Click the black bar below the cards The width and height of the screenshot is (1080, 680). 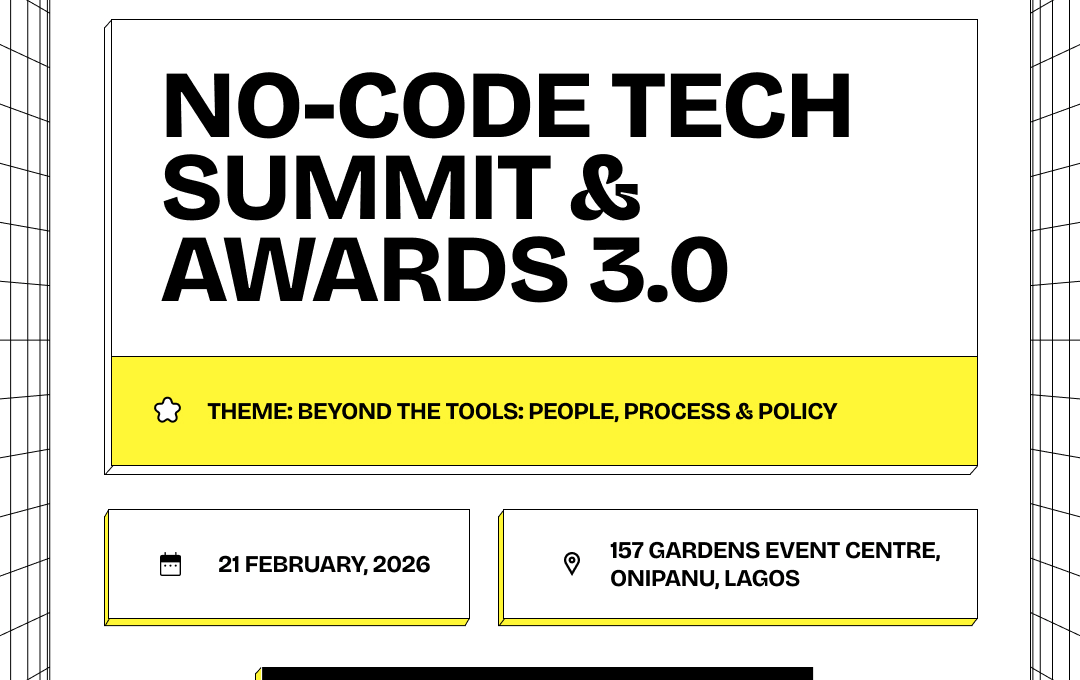coord(537,673)
